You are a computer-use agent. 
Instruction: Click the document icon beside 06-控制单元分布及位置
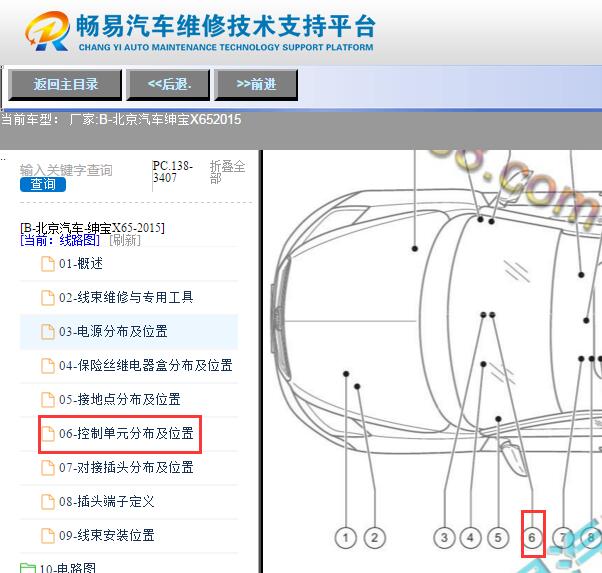[x=48, y=434]
